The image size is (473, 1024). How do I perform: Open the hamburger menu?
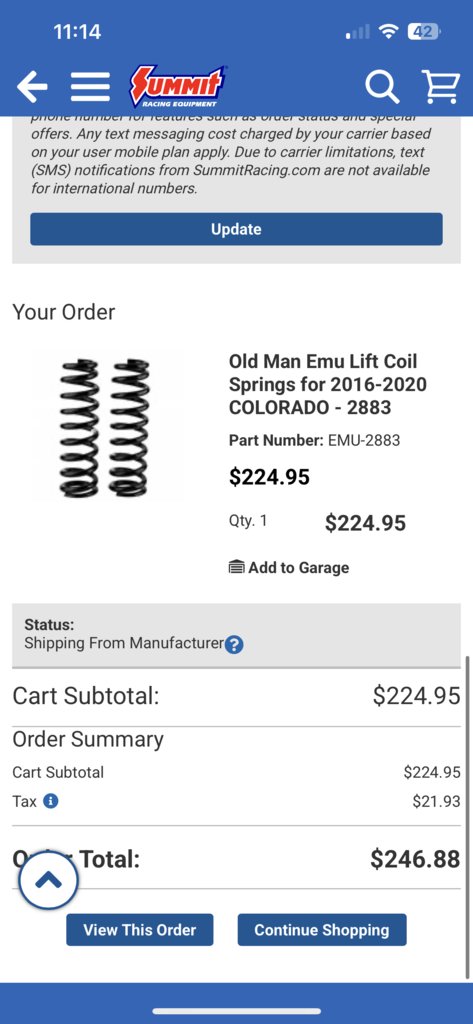[x=90, y=87]
